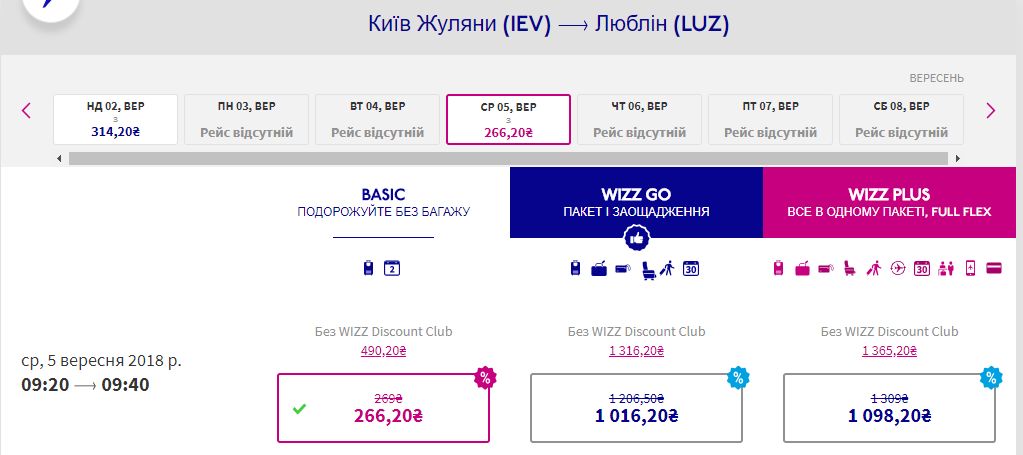The width and height of the screenshot is (1023, 455).
Task: Open the 490,20₴ non-Discount Club price link
Action: [383, 350]
